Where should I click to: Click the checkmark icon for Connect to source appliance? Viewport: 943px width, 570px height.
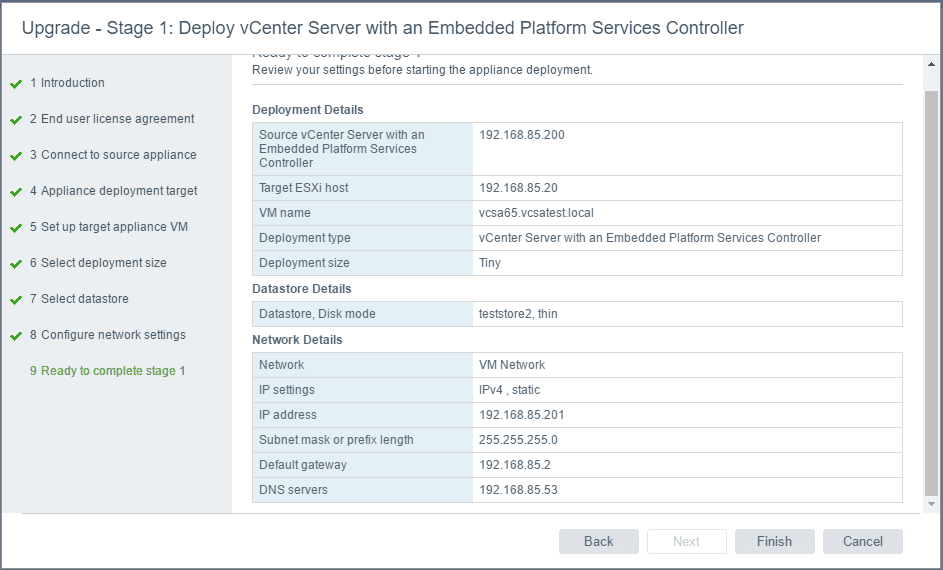(x=16, y=156)
